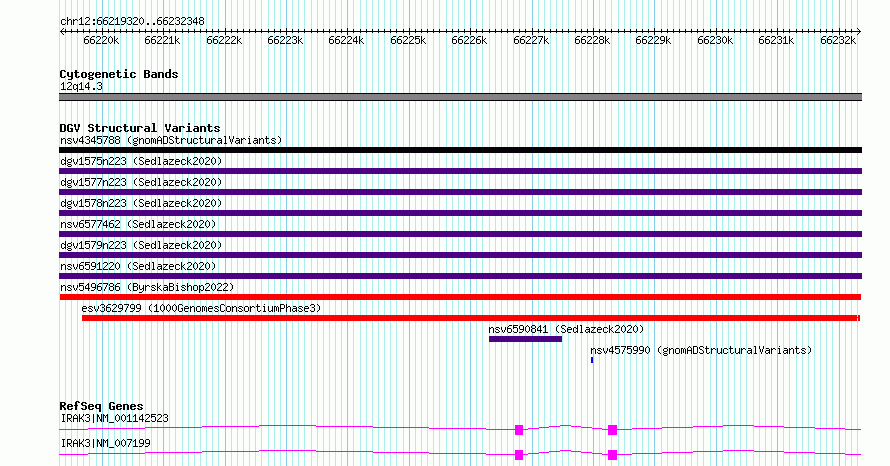Click the 66225k ruler position

pos(408,41)
